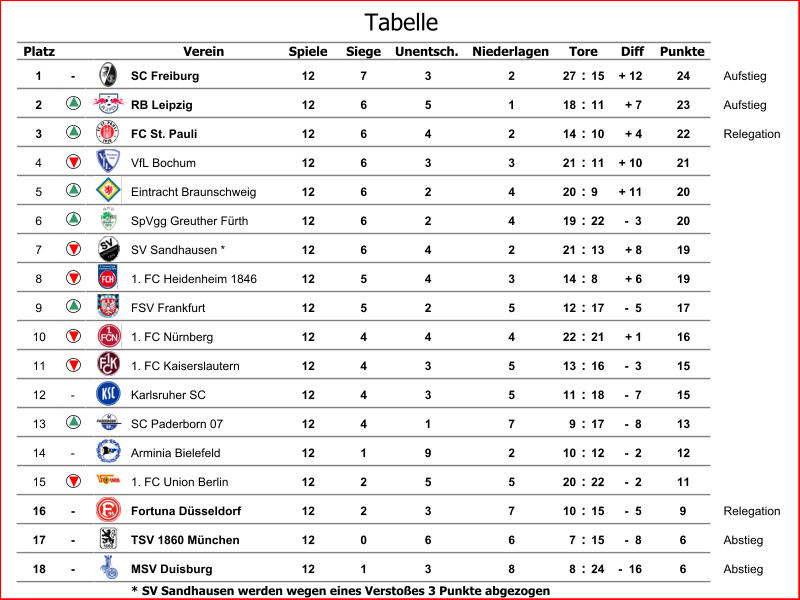
Task: Click the Verein column header
Action: coord(203,51)
